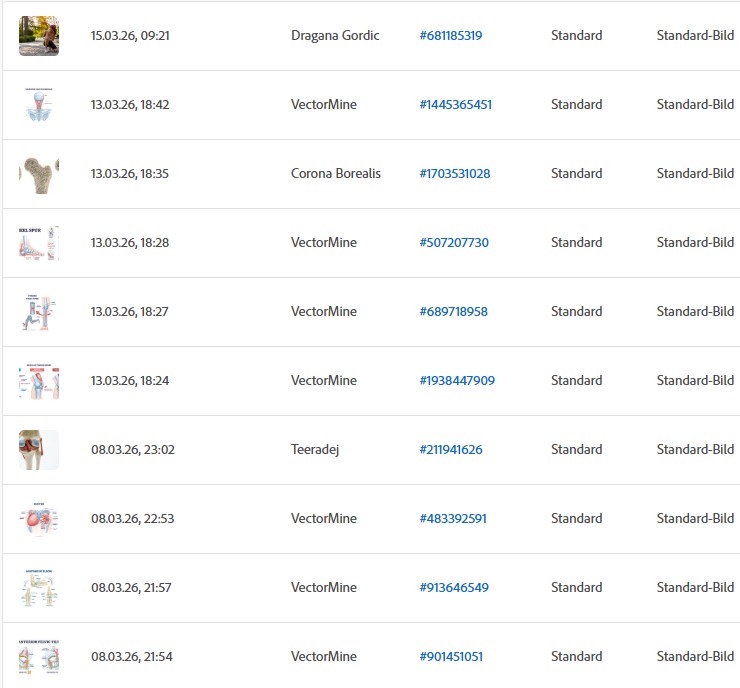740x688 pixels.
Task: Follow the link #1703531028
Action: tap(455, 174)
